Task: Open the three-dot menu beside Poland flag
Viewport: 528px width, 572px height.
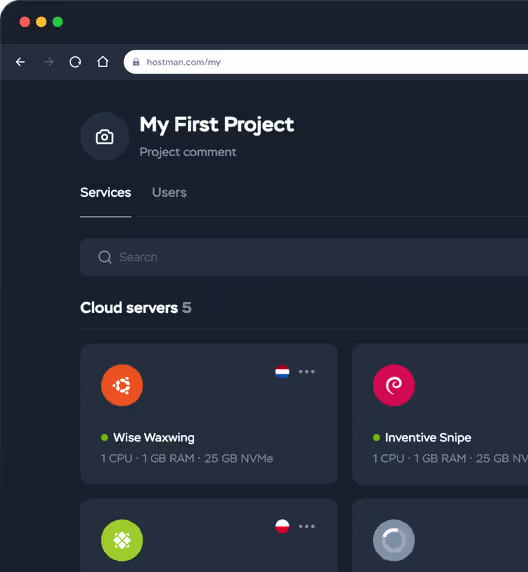Action: pyautogui.click(x=307, y=526)
